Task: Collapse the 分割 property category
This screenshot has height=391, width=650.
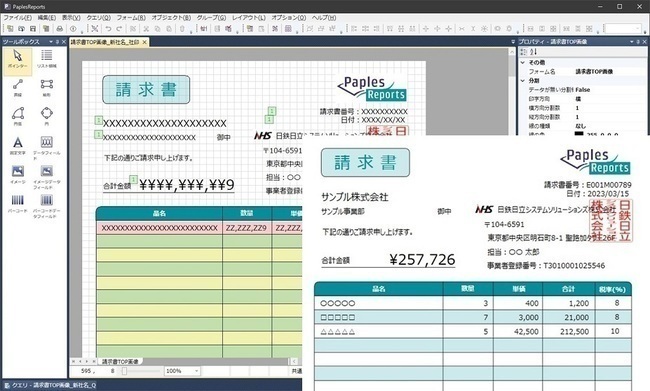Action: 523,80
